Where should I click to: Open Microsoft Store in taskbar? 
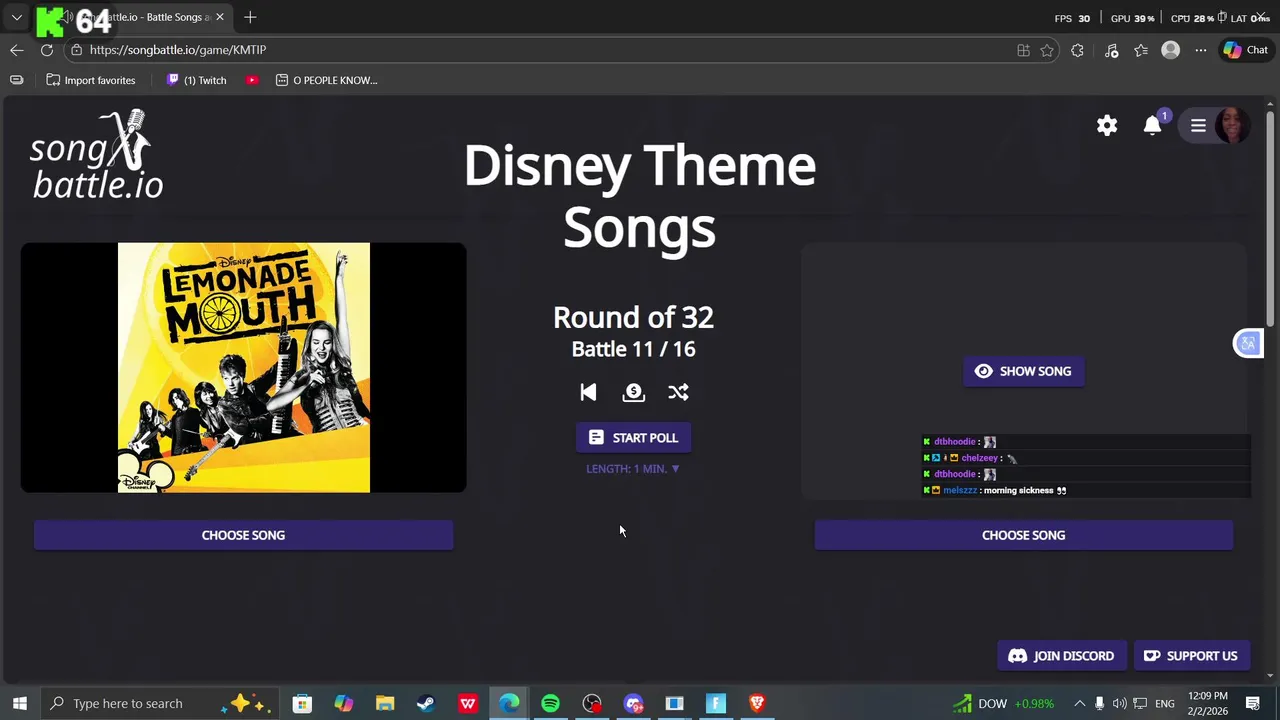302,703
